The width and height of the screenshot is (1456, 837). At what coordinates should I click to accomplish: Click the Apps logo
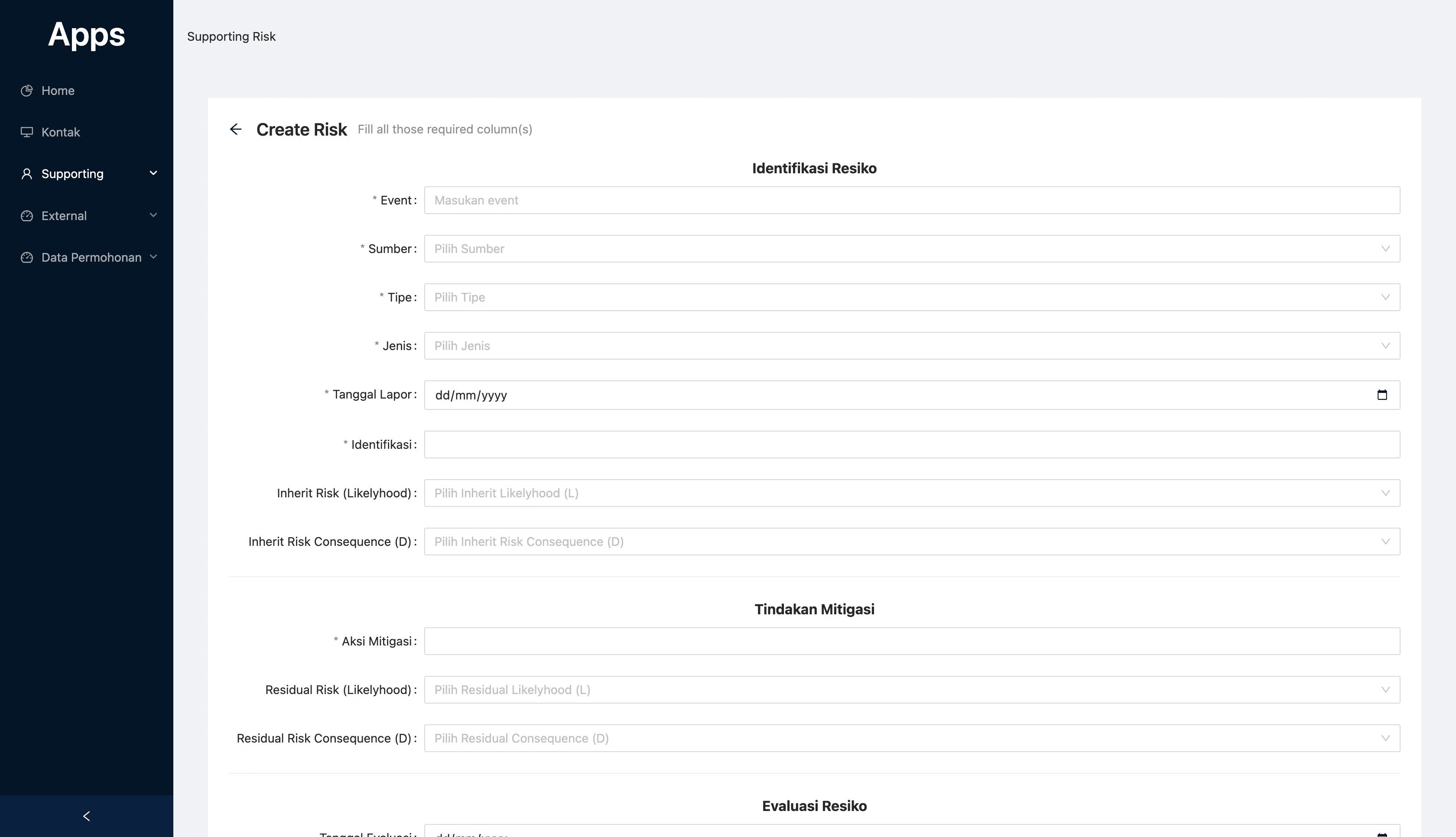click(86, 35)
